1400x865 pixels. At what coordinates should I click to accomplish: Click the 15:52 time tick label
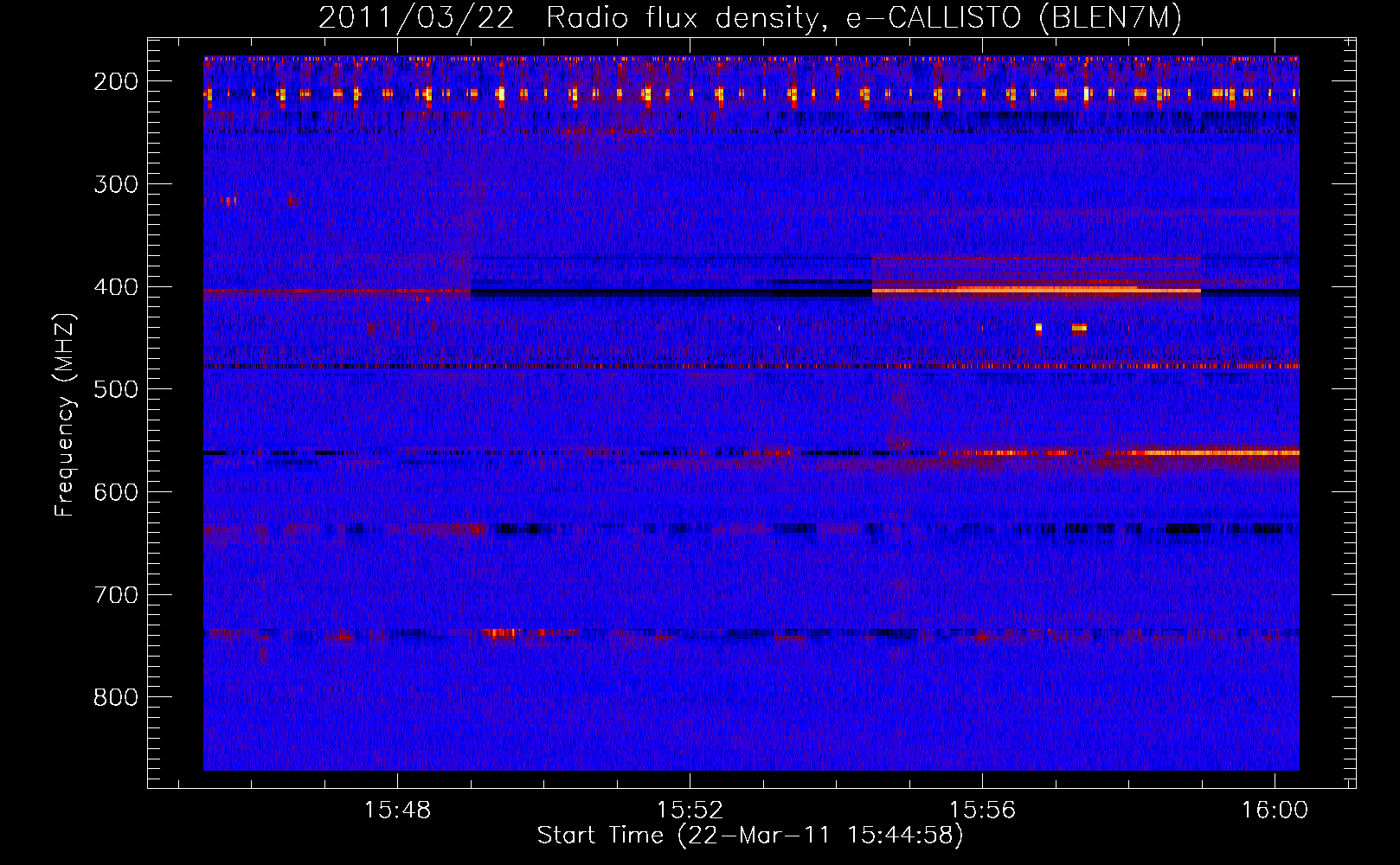click(x=690, y=811)
